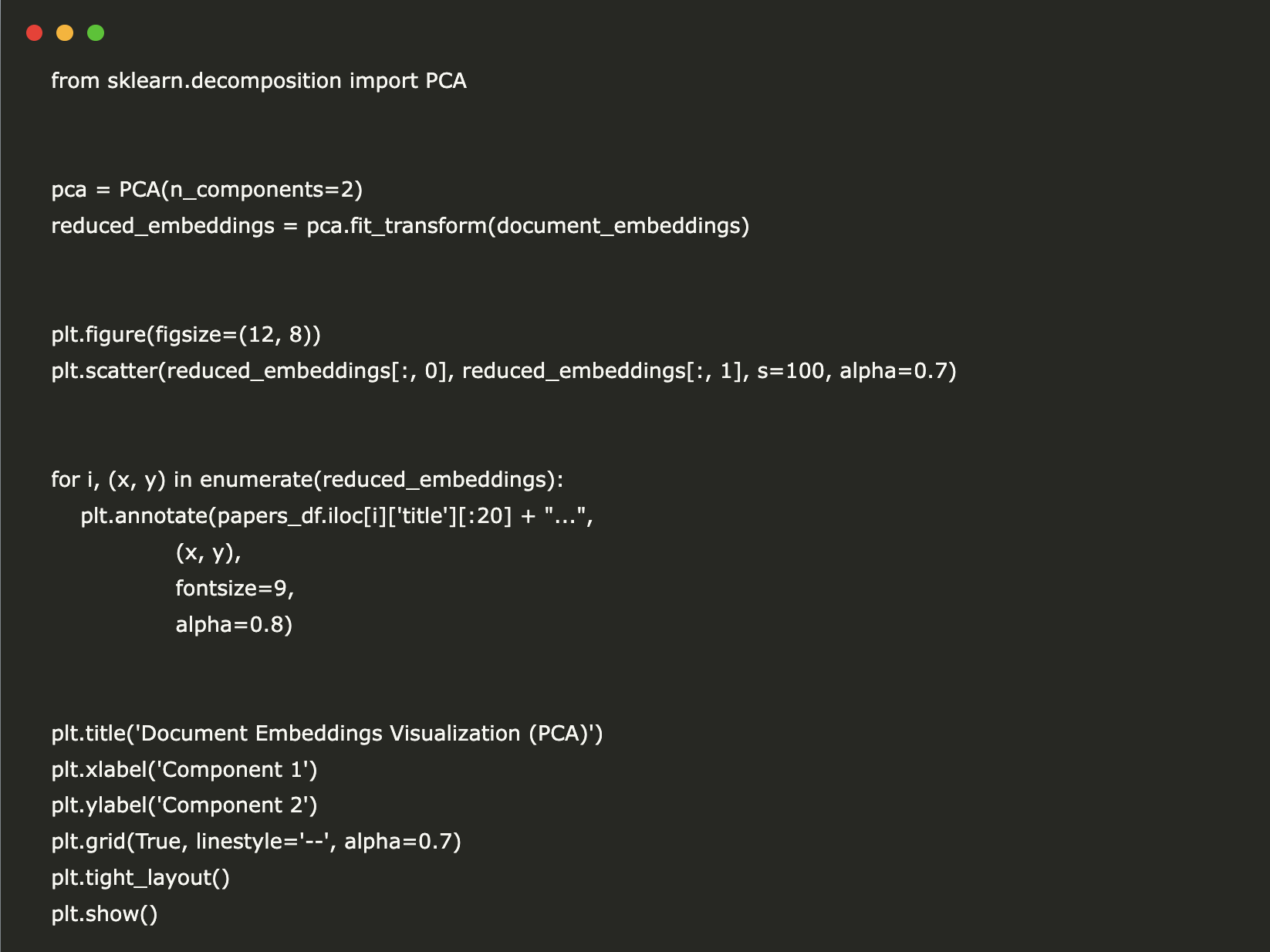
Task: Click the fontsize=9 argument line
Action: pyautogui.click(x=235, y=589)
